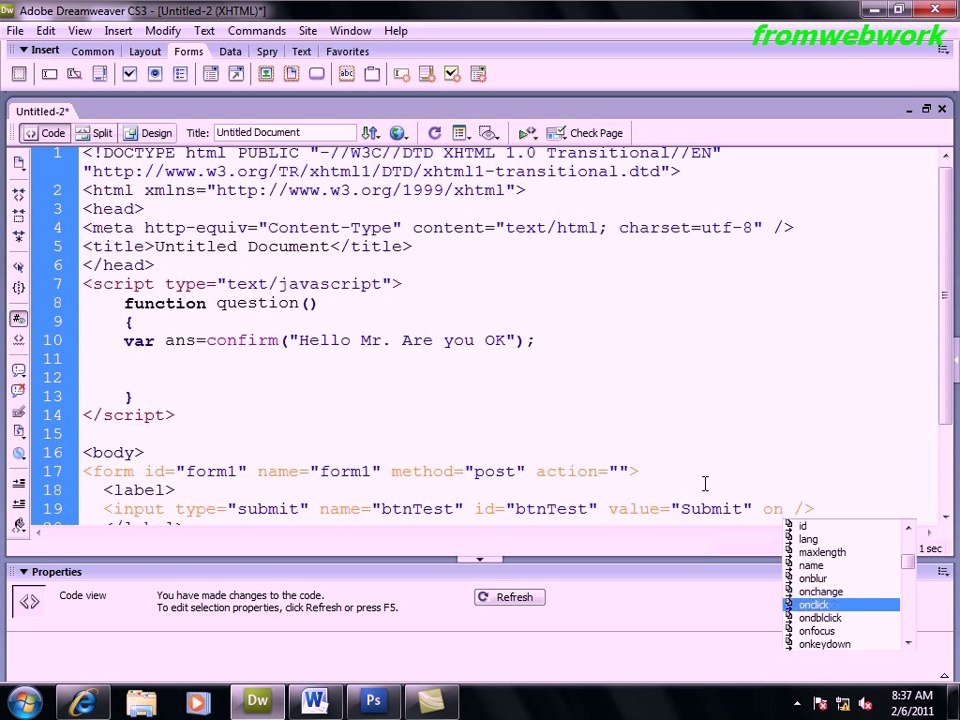Outdent the code with Outdent Code icon
Screen dimensions: 960x720
click(x=18, y=504)
